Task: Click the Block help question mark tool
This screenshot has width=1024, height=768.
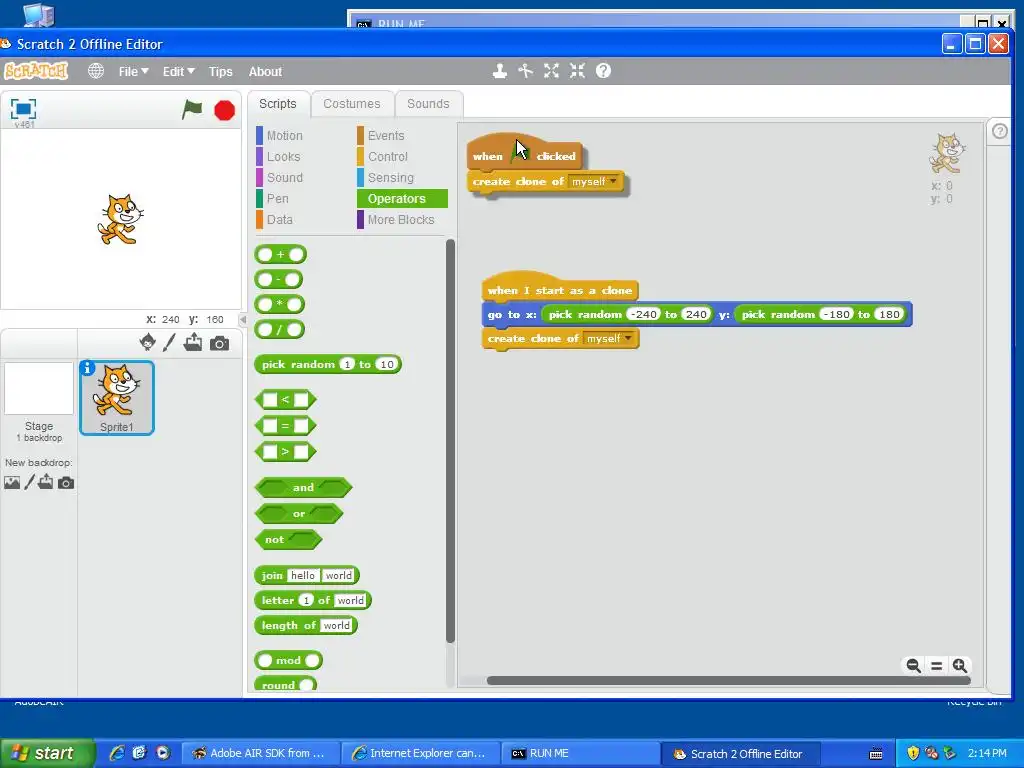Action: pos(603,71)
